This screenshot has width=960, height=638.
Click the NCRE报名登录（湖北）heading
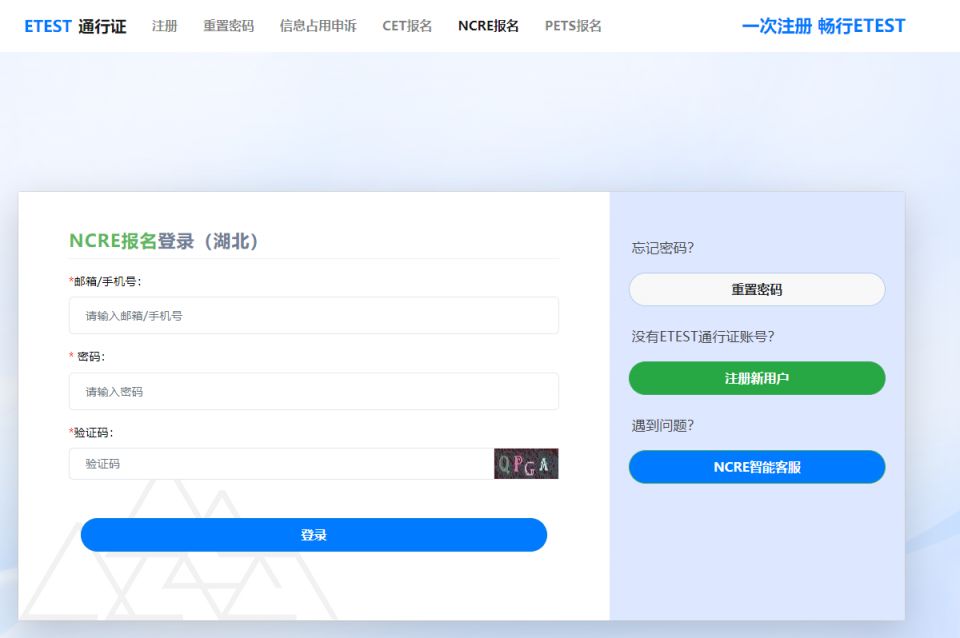[x=164, y=241]
